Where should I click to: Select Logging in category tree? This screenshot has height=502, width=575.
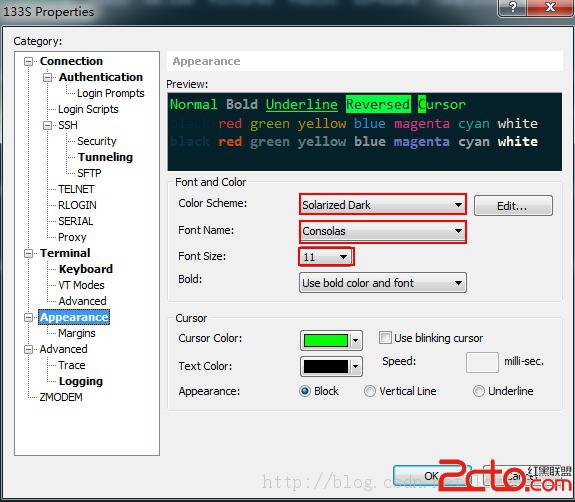81,381
